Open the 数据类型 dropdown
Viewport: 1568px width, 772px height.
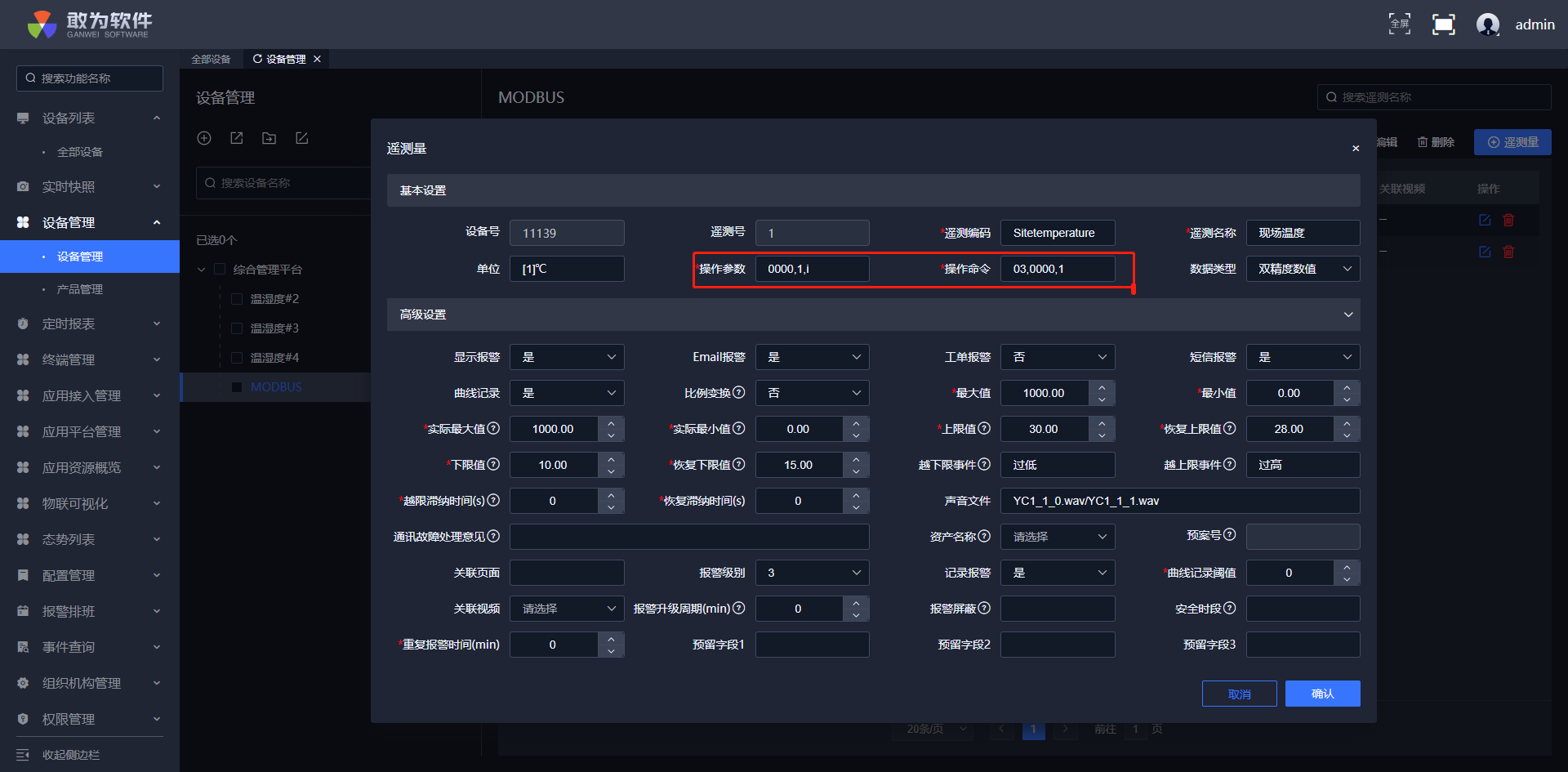[x=1303, y=269]
